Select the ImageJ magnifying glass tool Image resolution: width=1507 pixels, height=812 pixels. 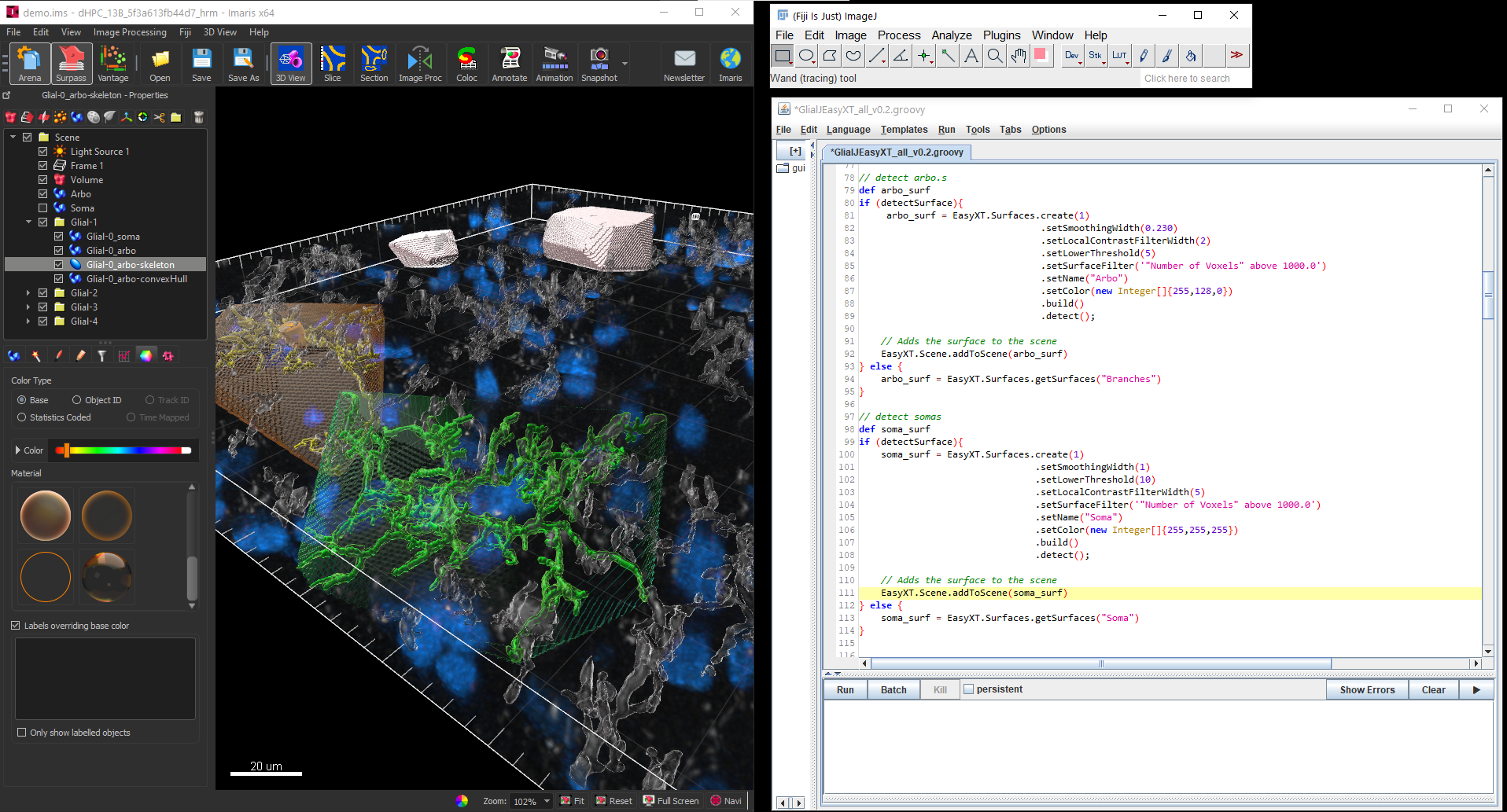pyautogui.click(x=995, y=56)
